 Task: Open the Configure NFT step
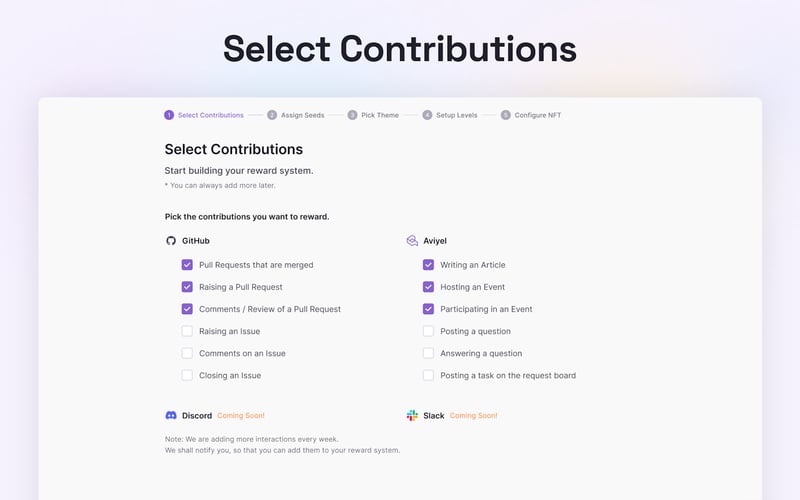(x=538, y=115)
